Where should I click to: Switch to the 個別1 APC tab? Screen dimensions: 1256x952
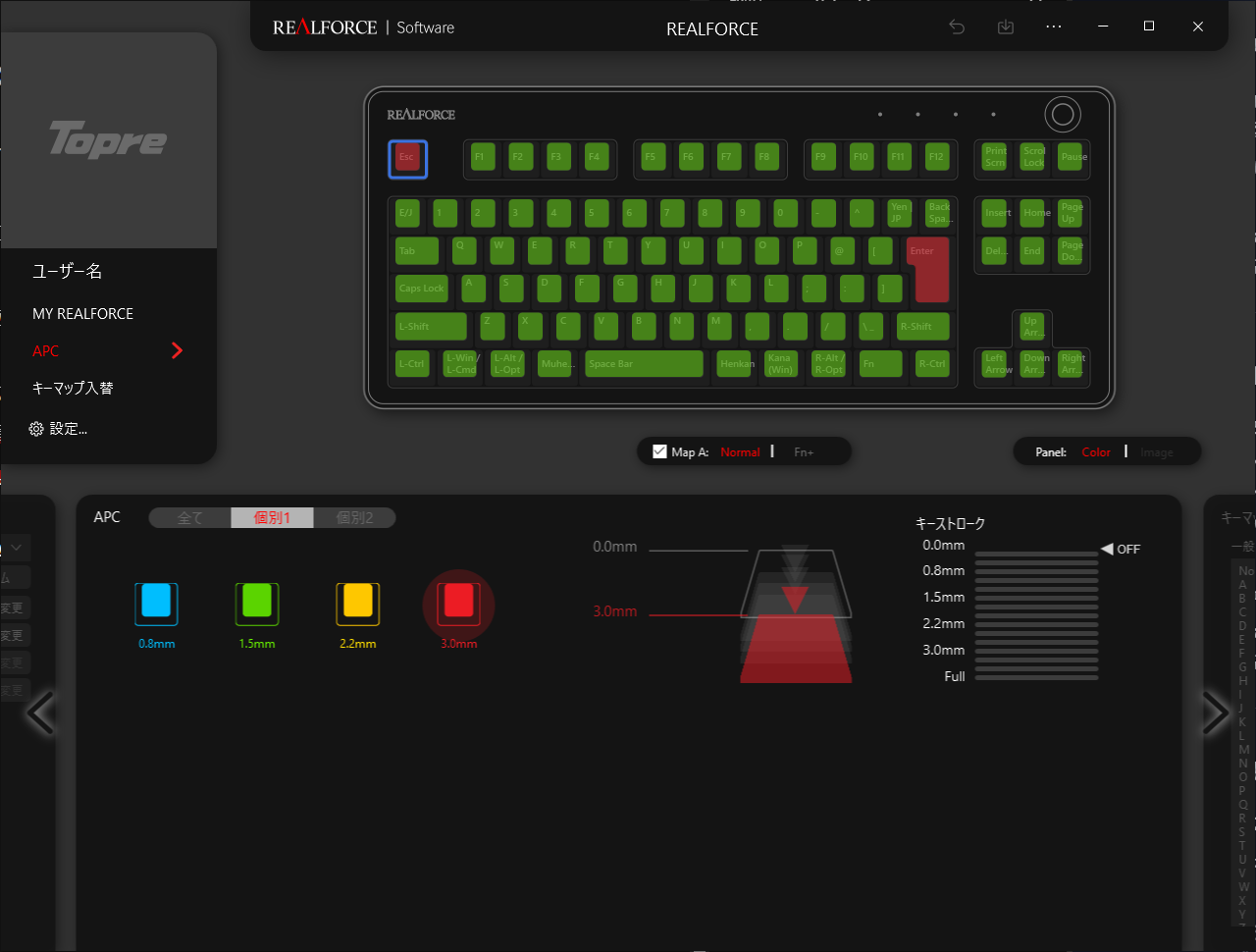272,517
